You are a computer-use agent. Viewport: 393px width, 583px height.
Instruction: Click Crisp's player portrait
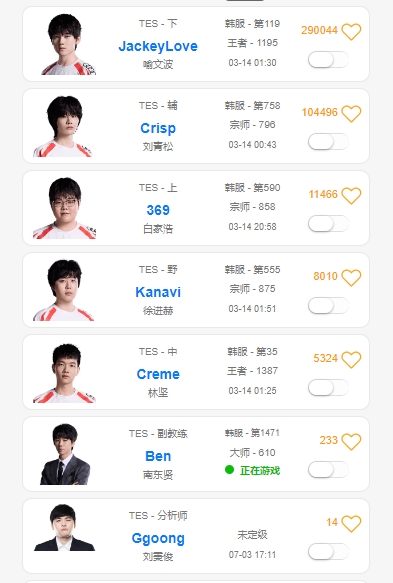click(x=63, y=126)
